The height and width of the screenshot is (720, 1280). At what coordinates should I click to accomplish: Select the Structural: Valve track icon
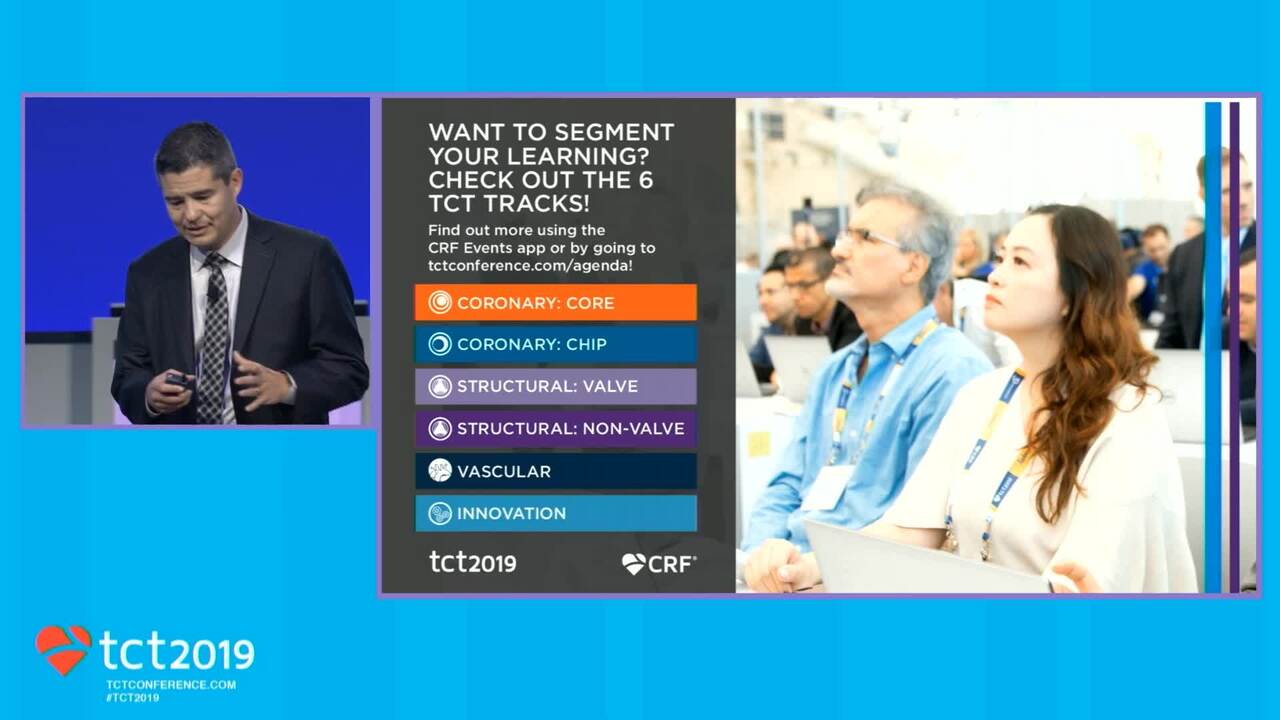(440, 387)
